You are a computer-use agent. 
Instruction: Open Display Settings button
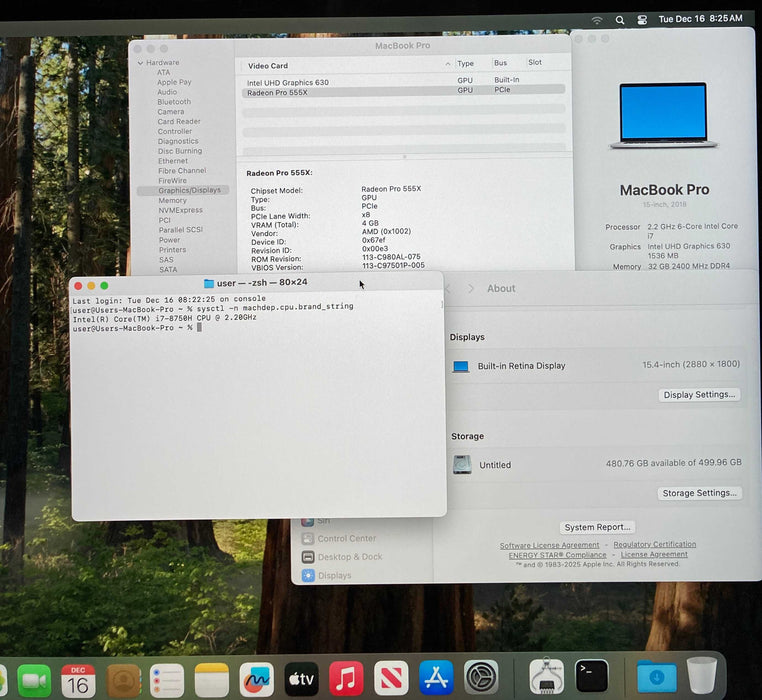coord(699,395)
